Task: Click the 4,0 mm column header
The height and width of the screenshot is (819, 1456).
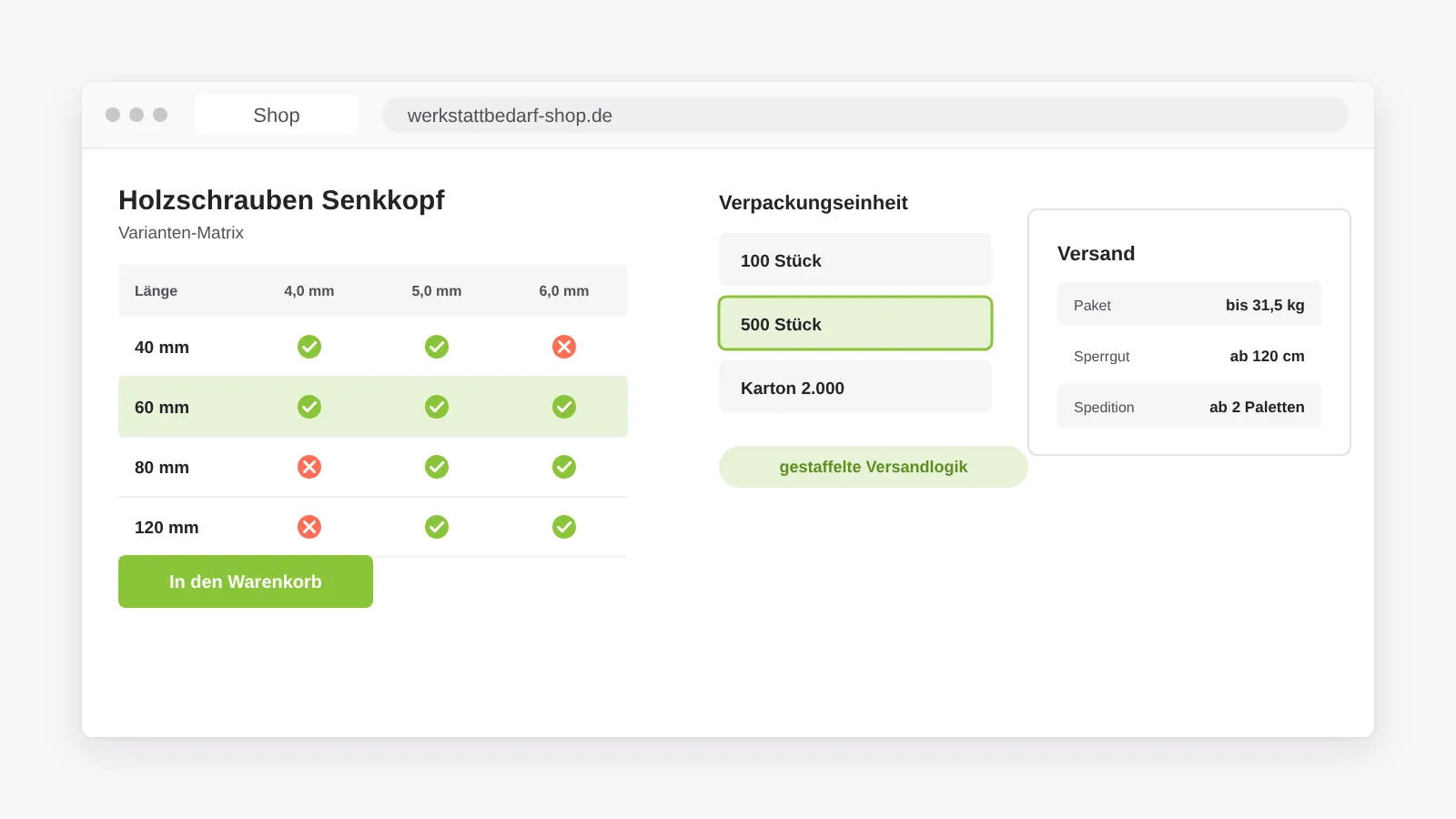Action: [309, 291]
